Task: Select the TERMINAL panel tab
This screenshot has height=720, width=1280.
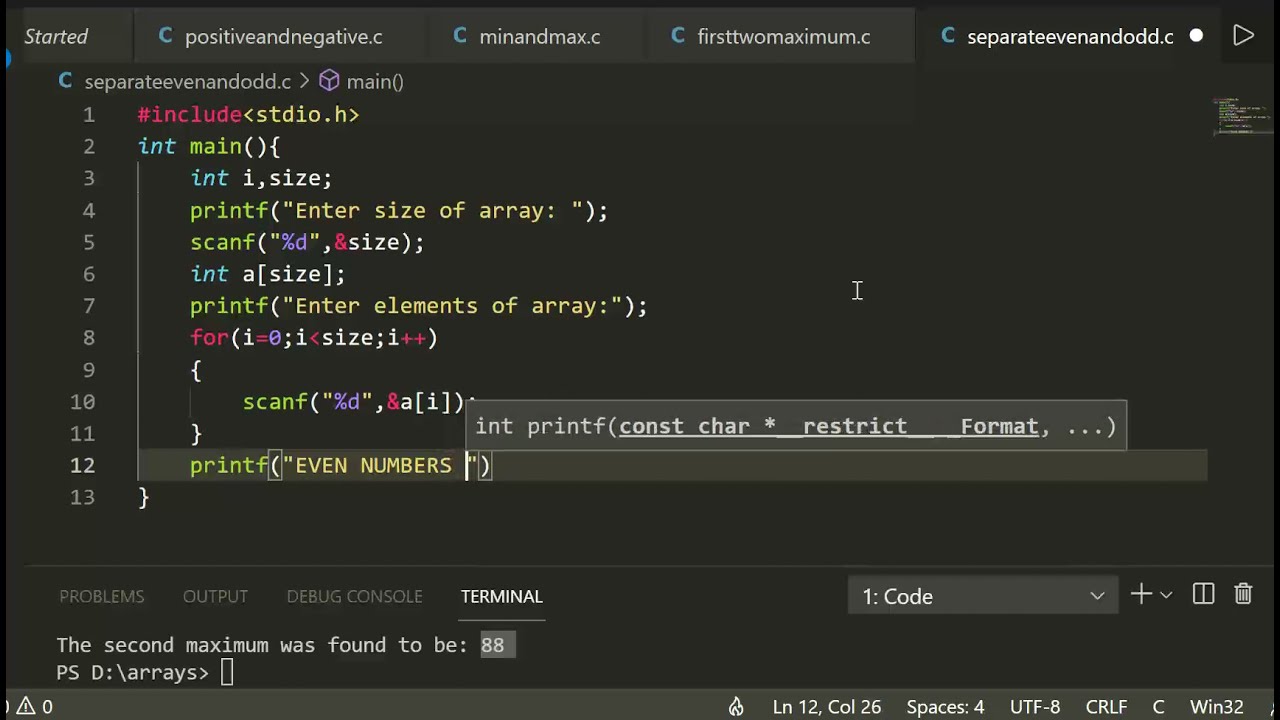Action: click(501, 596)
